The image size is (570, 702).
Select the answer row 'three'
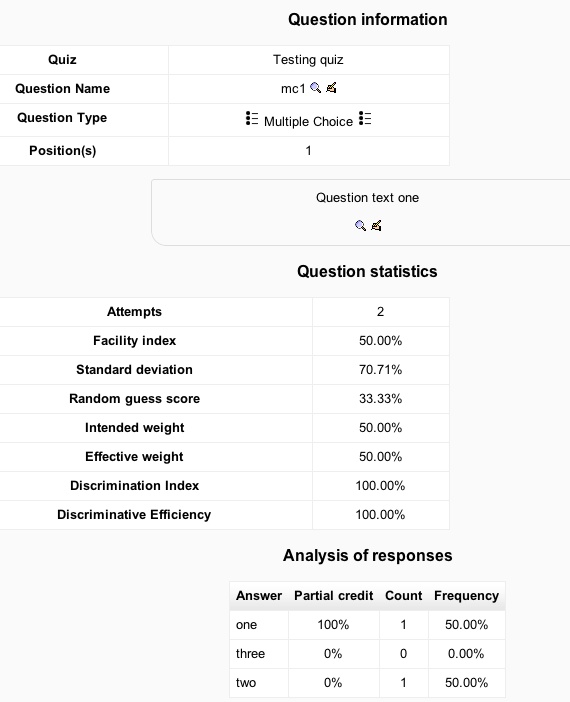[x=367, y=654]
